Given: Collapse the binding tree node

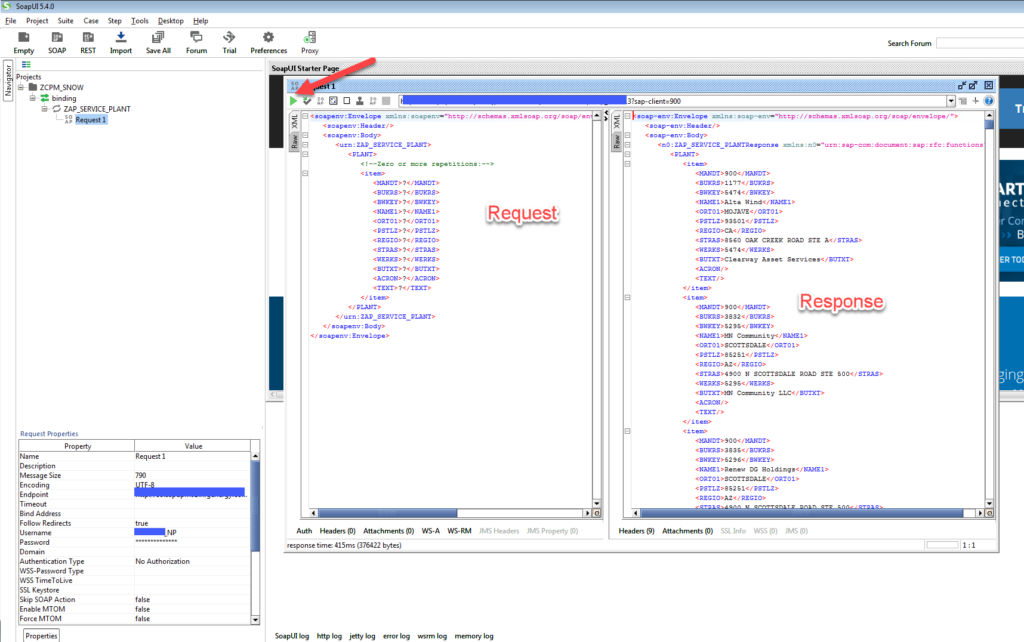Looking at the screenshot, I should pyautogui.click(x=33, y=98).
